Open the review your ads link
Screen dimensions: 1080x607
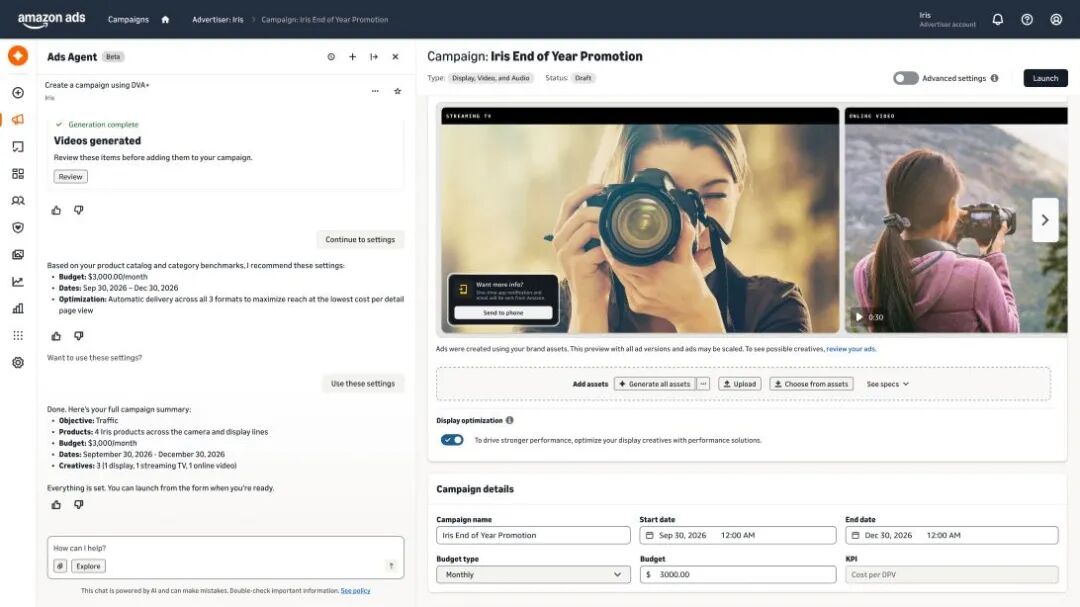click(851, 349)
